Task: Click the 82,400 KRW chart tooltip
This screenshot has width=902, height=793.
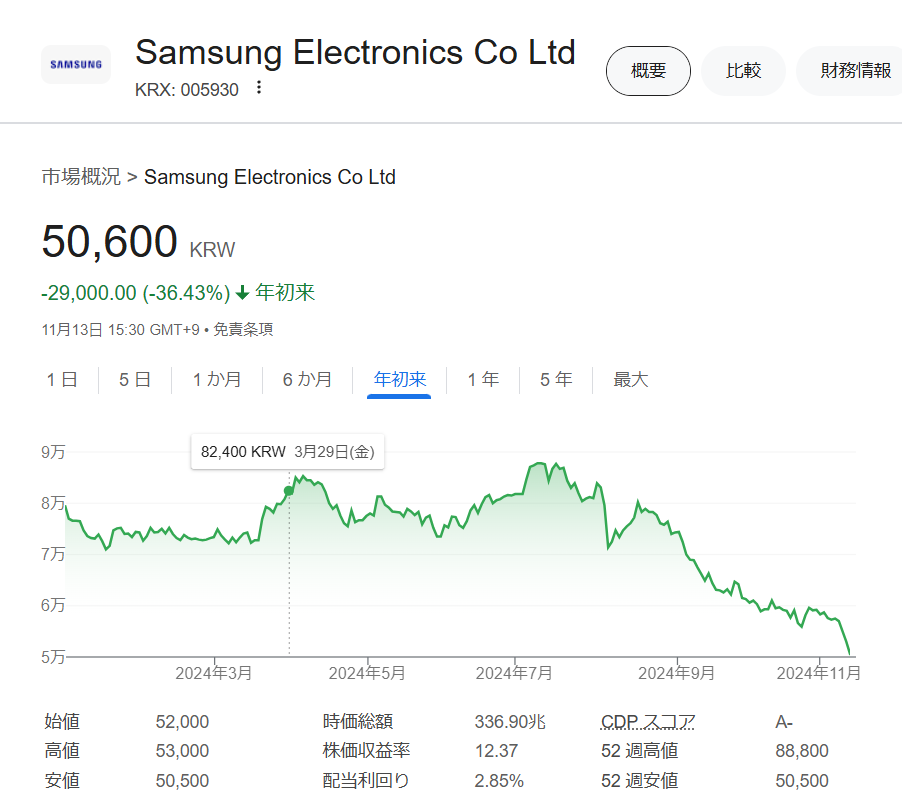Action: 287,452
